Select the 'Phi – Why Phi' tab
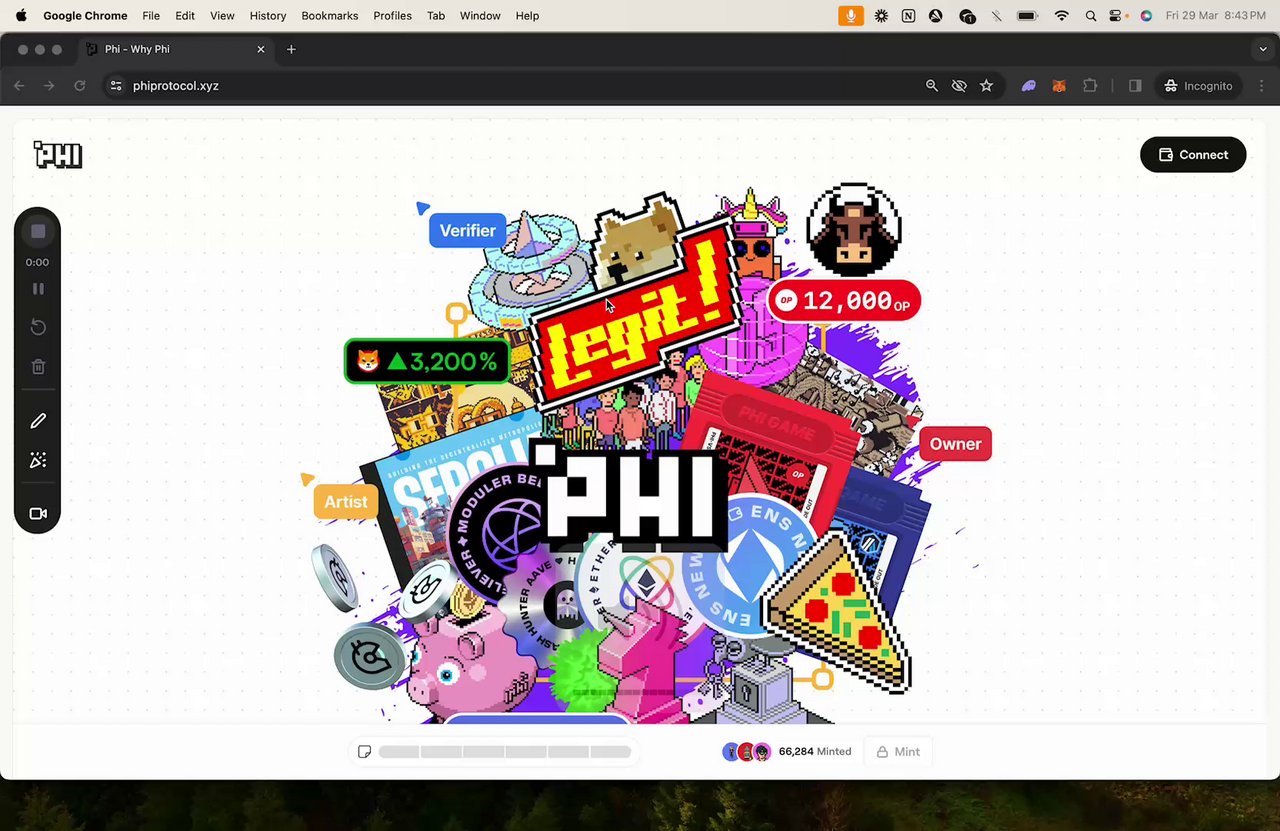The width and height of the screenshot is (1280, 831). pos(177,49)
